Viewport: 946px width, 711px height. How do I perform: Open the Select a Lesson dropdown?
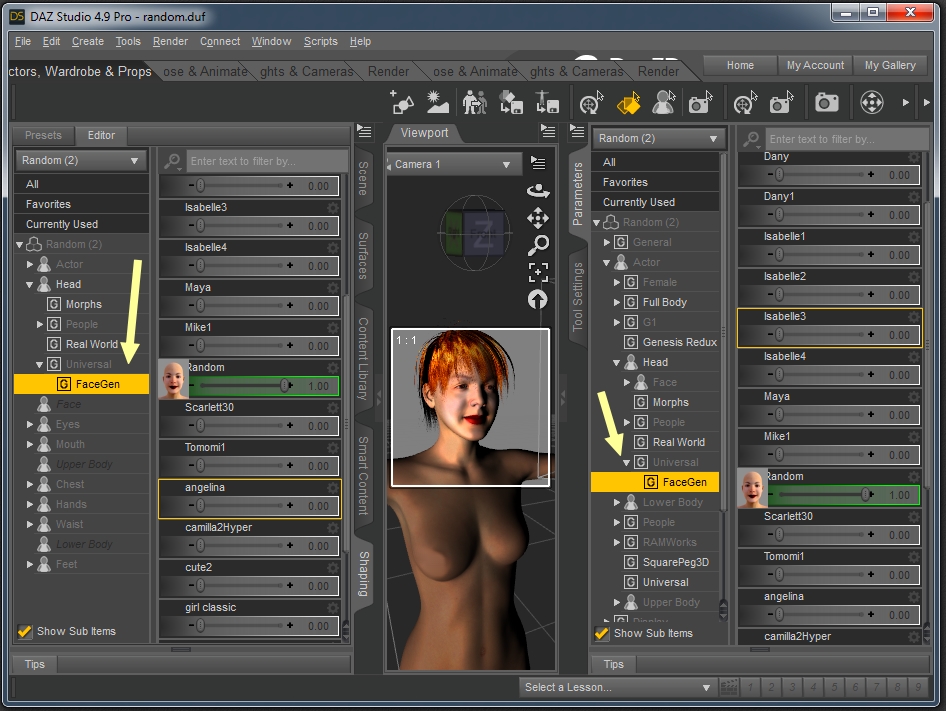[618, 687]
